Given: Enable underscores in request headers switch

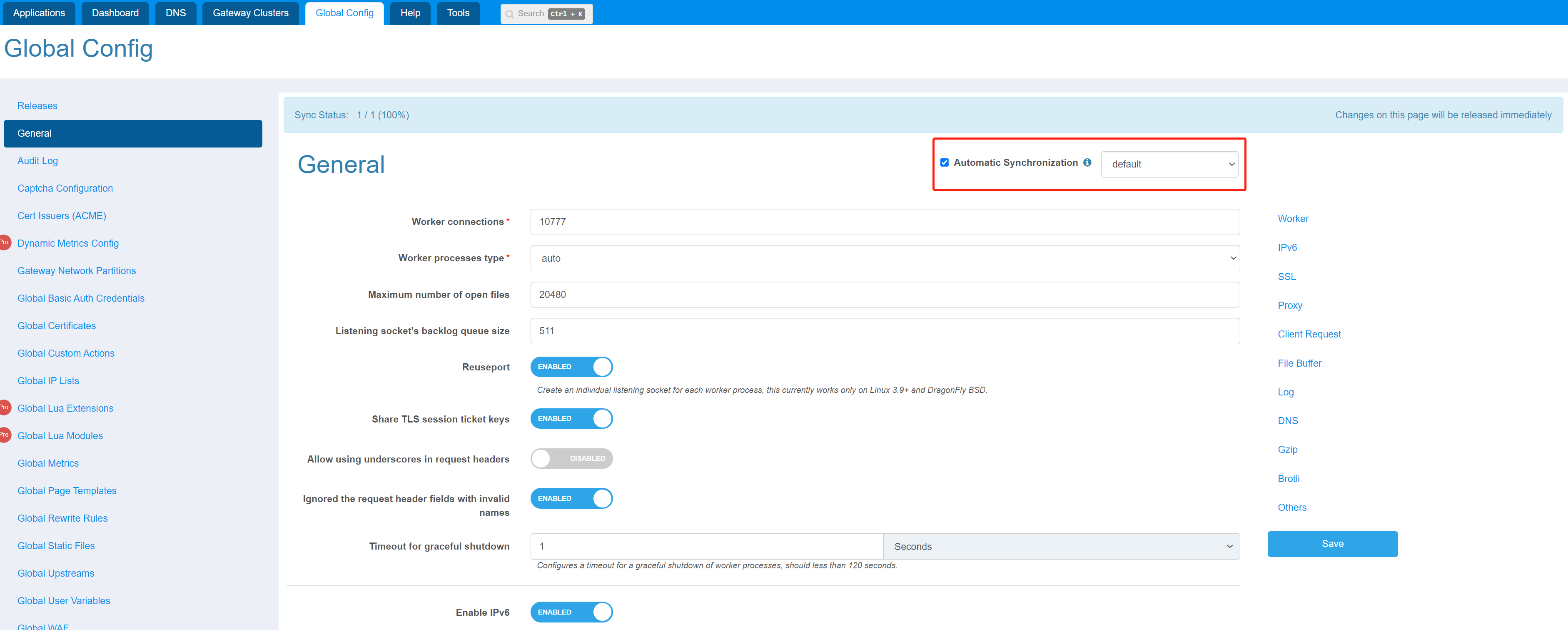Looking at the screenshot, I should (x=571, y=458).
